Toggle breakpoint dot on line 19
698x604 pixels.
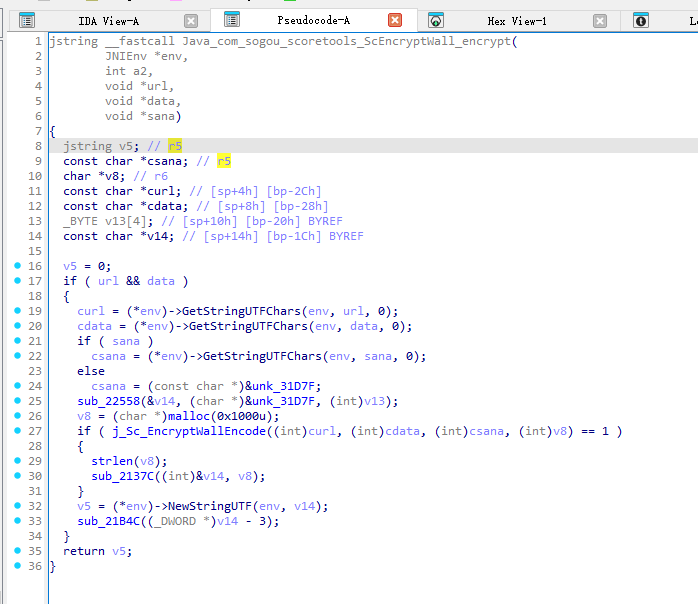(x=17, y=311)
